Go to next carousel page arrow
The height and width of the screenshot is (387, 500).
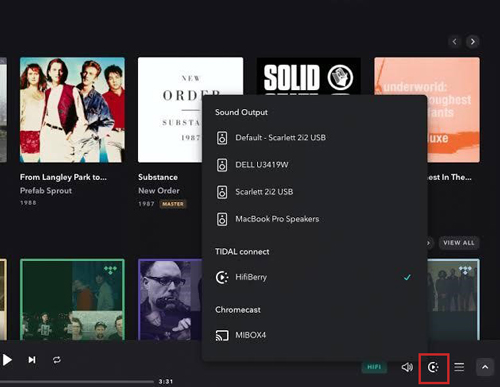click(x=473, y=42)
